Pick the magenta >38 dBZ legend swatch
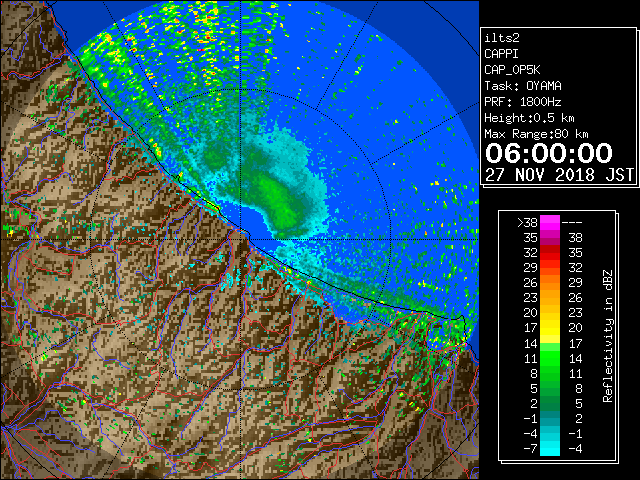The image size is (640, 480). [x=550, y=223]
